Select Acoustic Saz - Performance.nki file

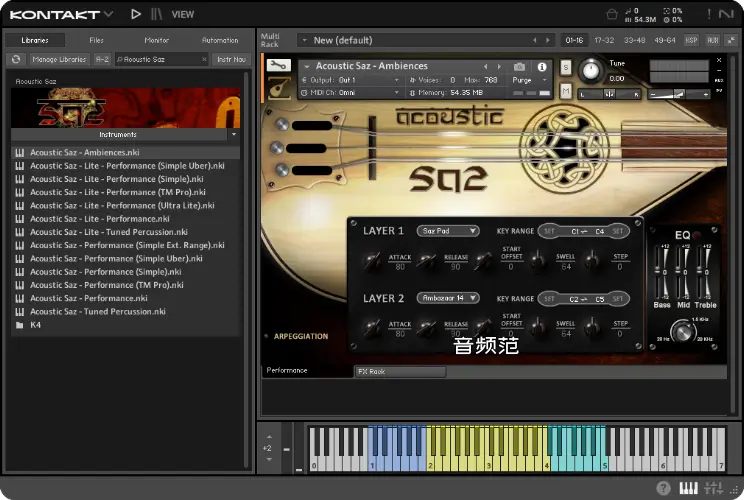(x=89, y=298)
